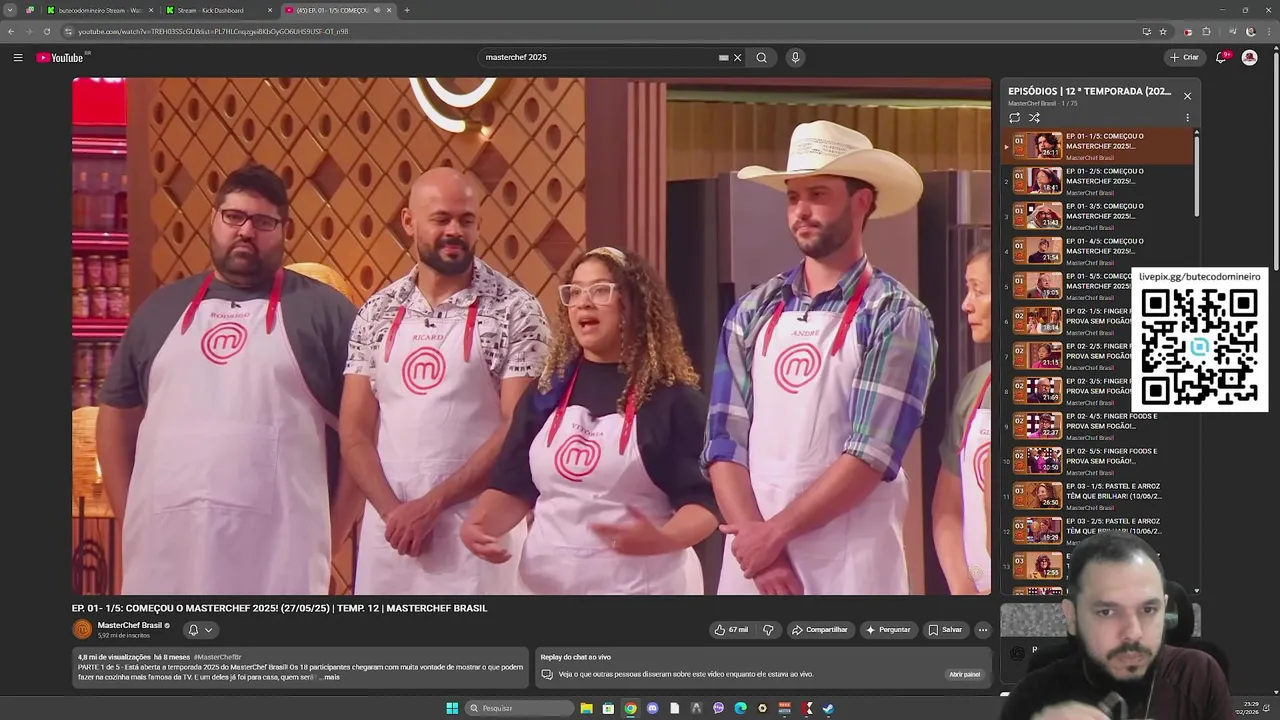Toggle the channel notification bell
Screen dimensions: 1280x720
(193, 630)
